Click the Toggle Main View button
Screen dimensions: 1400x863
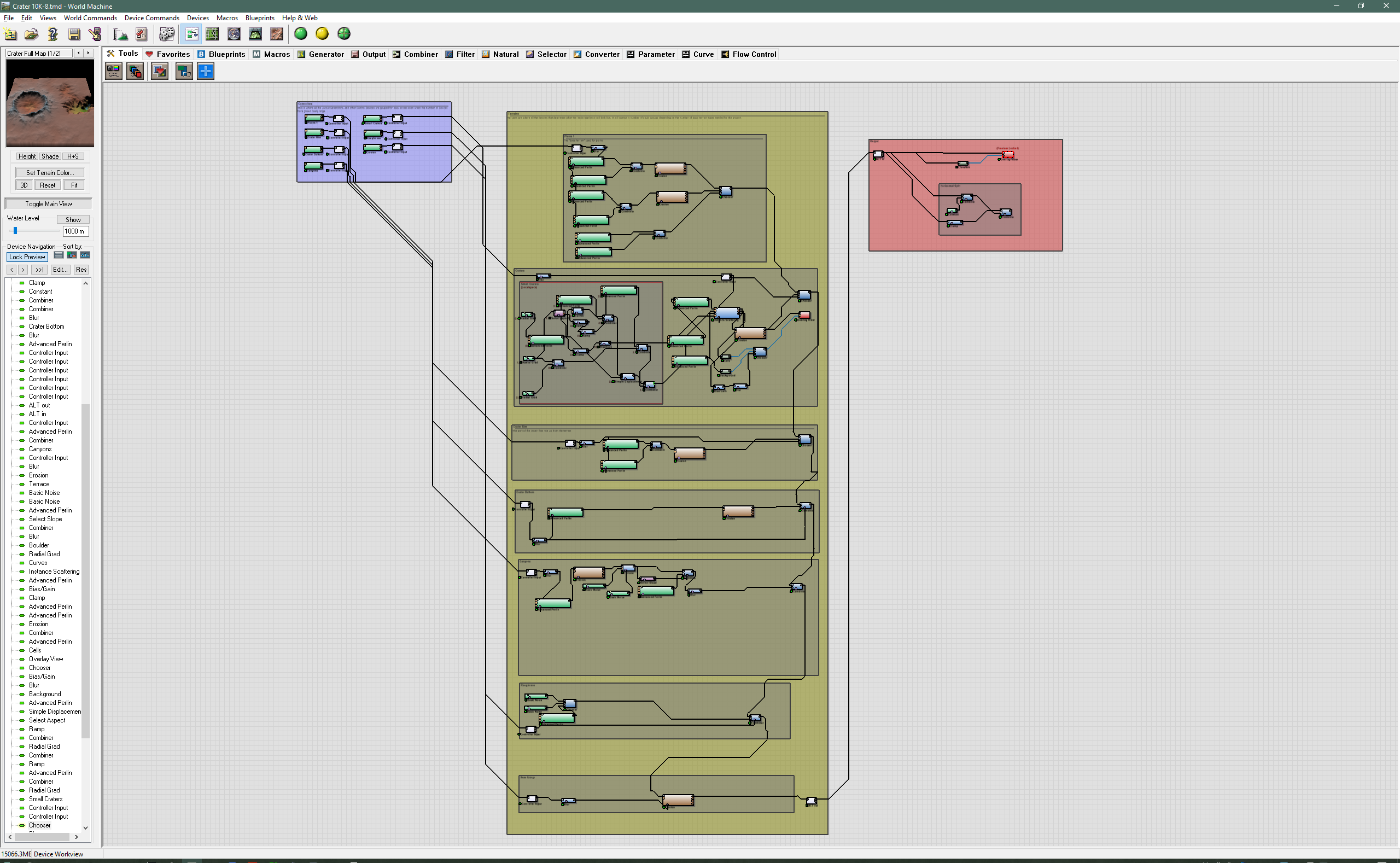pyautogui.click(x=49, y=204)
